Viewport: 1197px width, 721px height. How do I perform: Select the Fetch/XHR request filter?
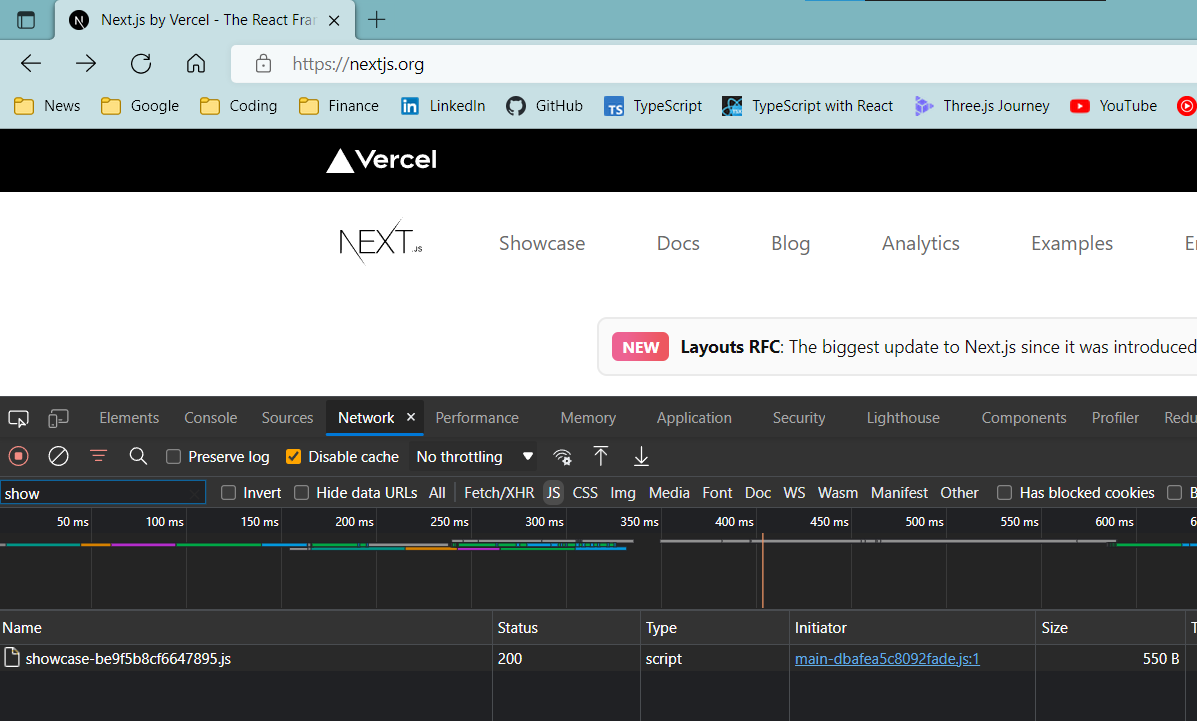pos(498,492)
